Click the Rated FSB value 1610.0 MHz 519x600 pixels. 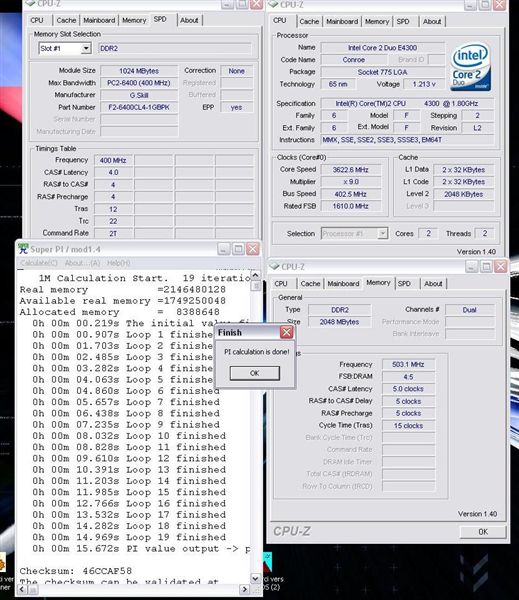pyautogui.click(x=351, y=206)
